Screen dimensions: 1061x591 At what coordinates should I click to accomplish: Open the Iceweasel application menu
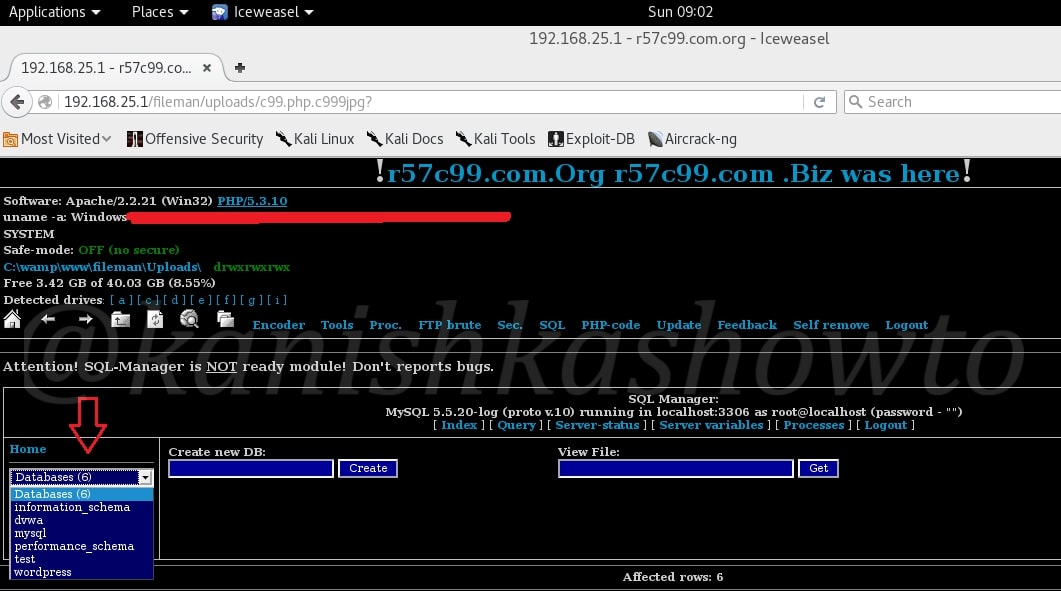pos(263,12)
